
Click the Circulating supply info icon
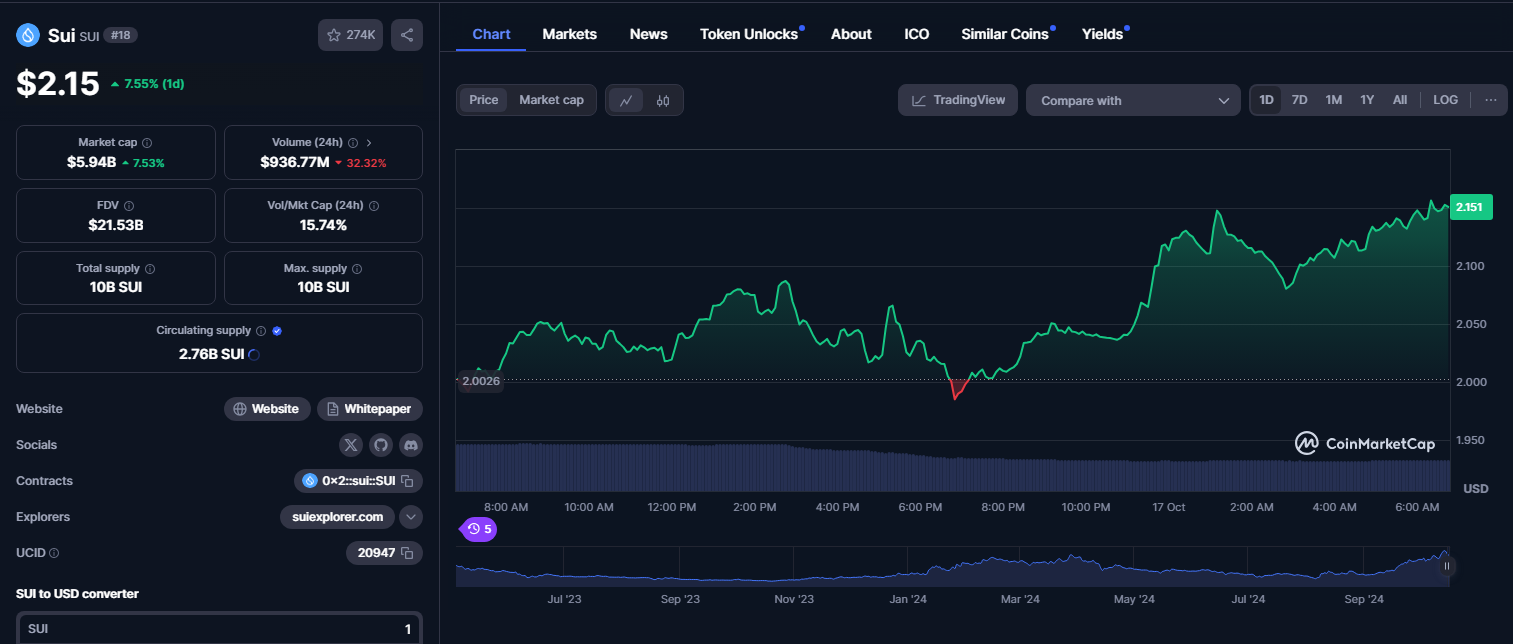coord(260,331)
